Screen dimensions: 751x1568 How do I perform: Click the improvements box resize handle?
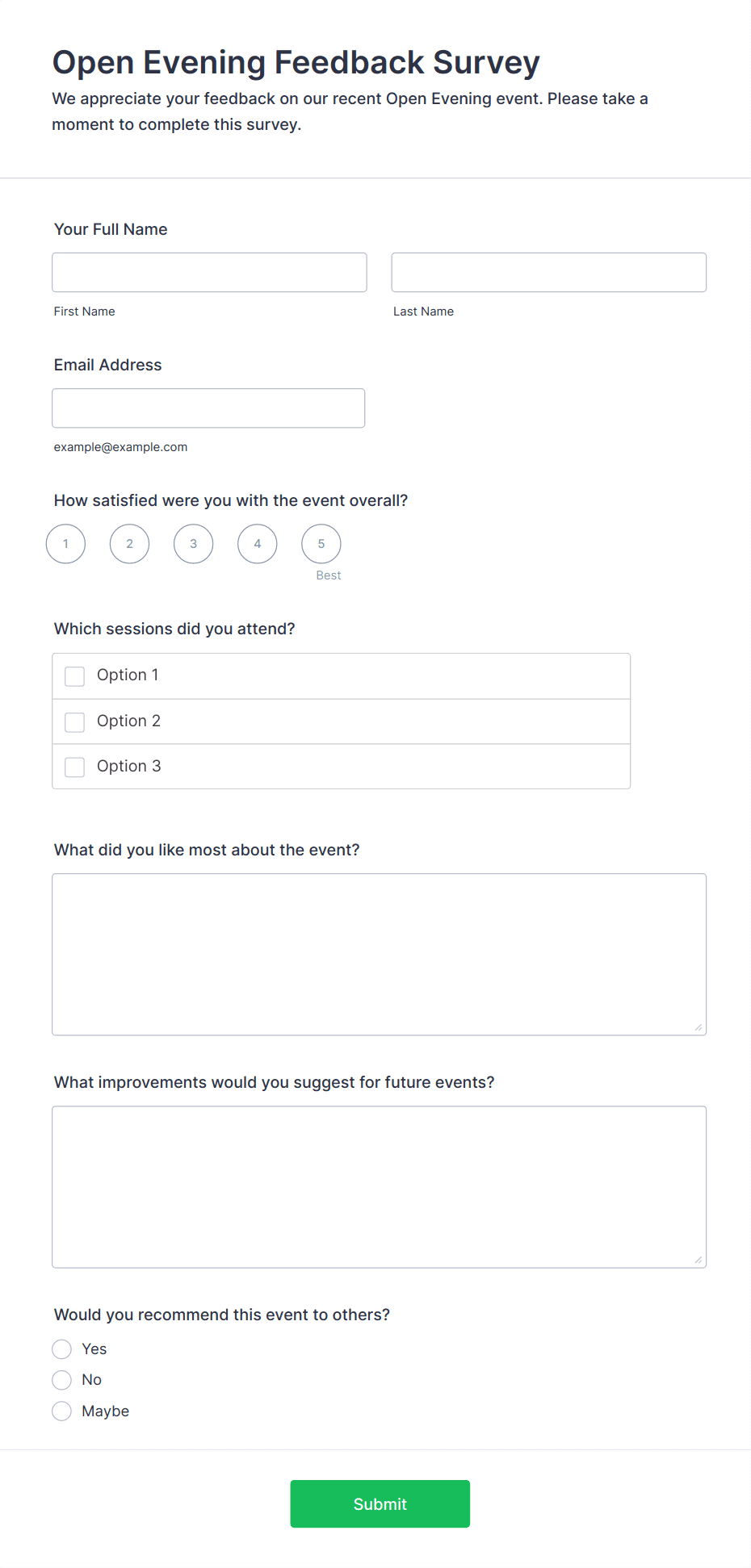coord(699,1260)
